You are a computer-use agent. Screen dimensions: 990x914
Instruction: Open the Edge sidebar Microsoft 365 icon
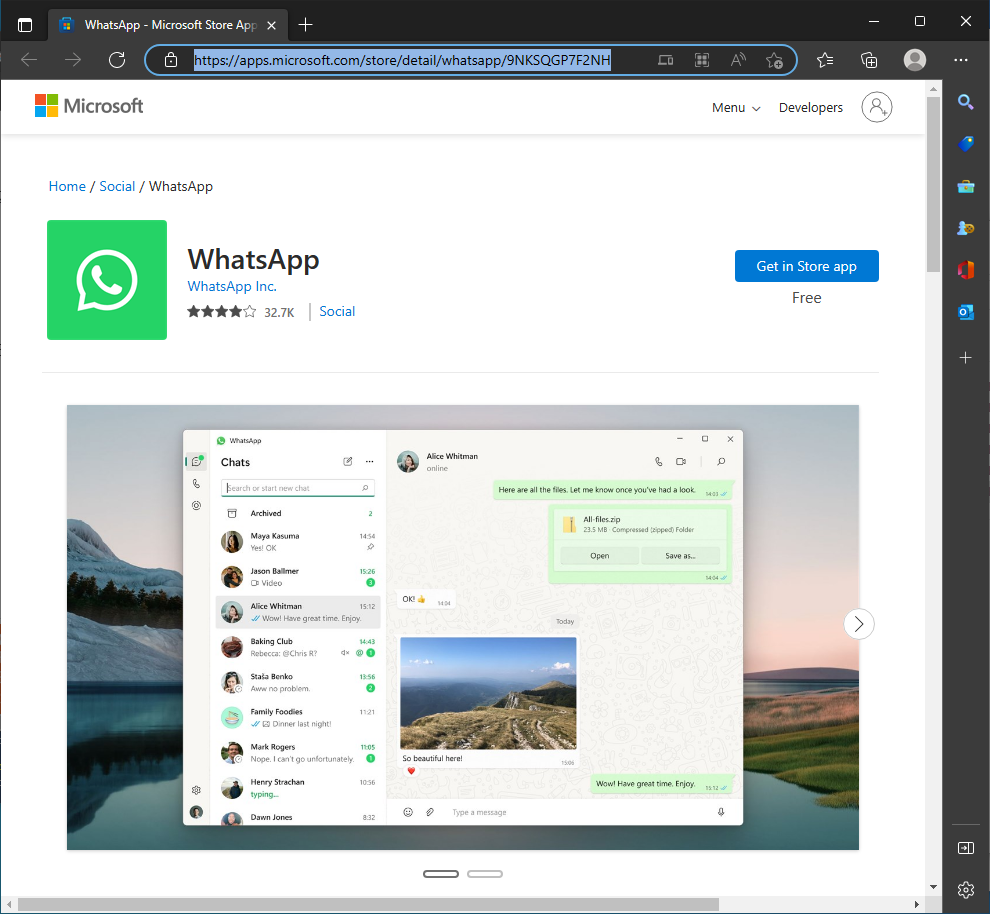(965, 270)
